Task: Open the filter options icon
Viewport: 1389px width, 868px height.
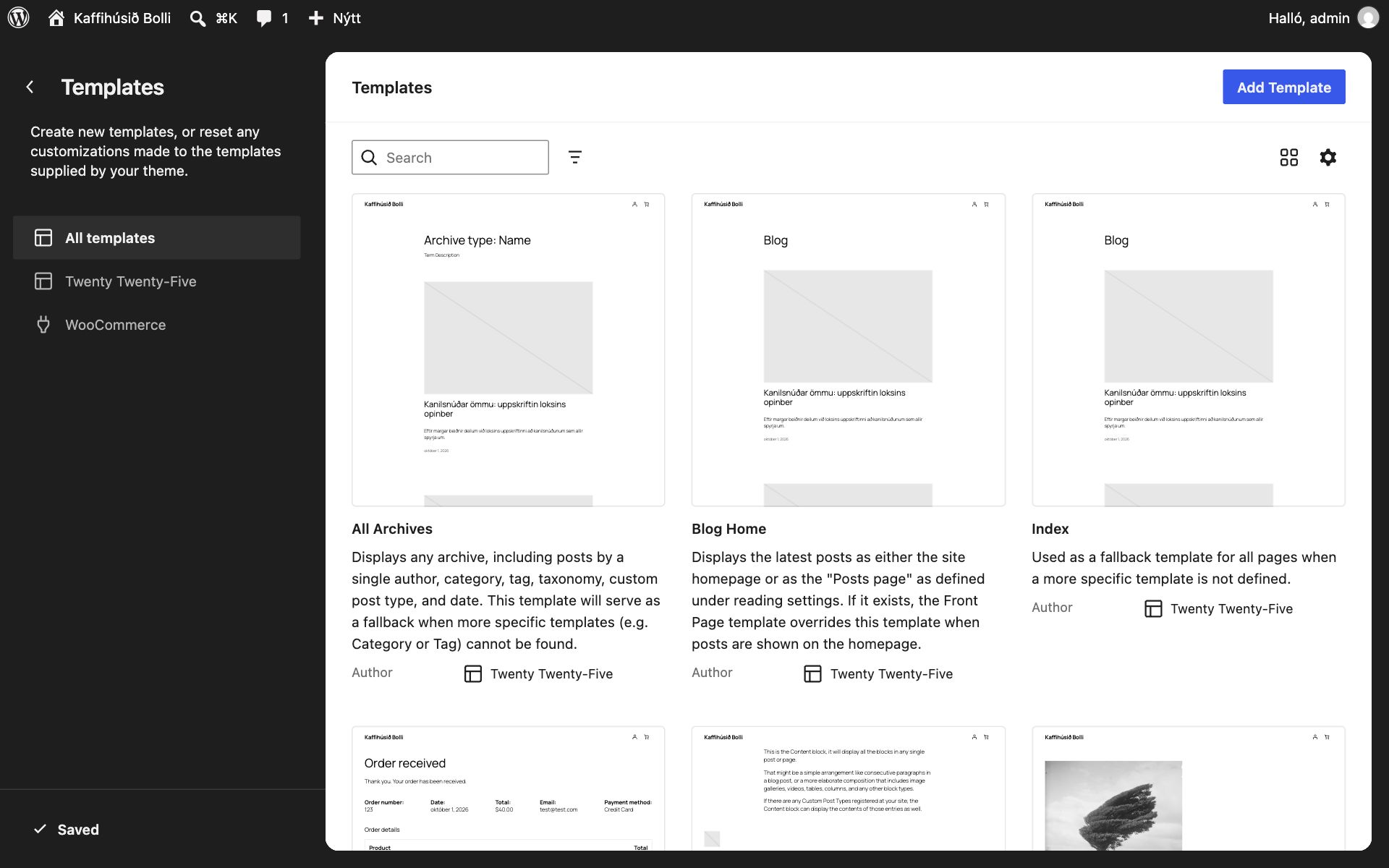Action: point(575,157)
